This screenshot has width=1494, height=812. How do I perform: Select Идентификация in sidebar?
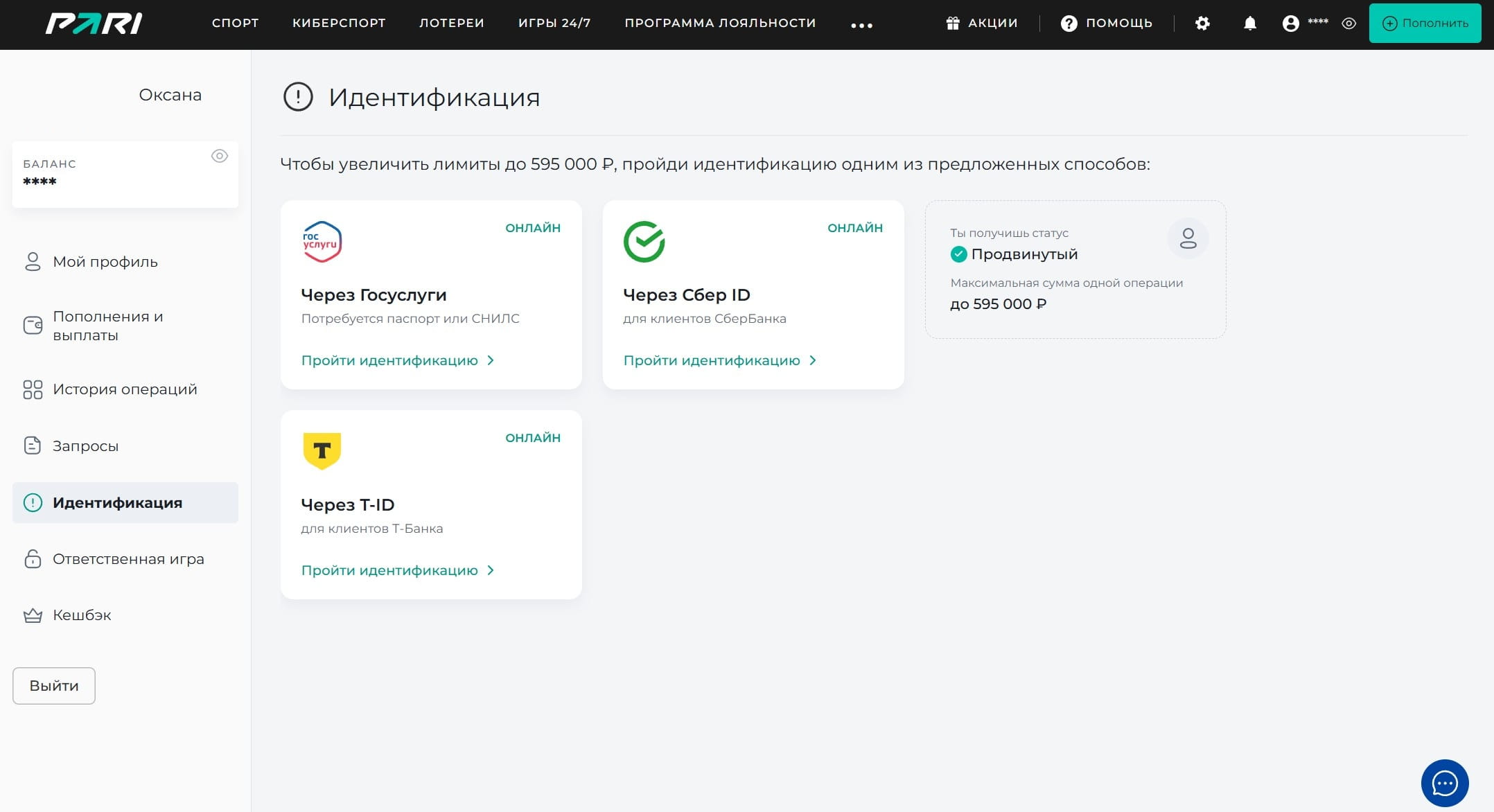[125, 503]
